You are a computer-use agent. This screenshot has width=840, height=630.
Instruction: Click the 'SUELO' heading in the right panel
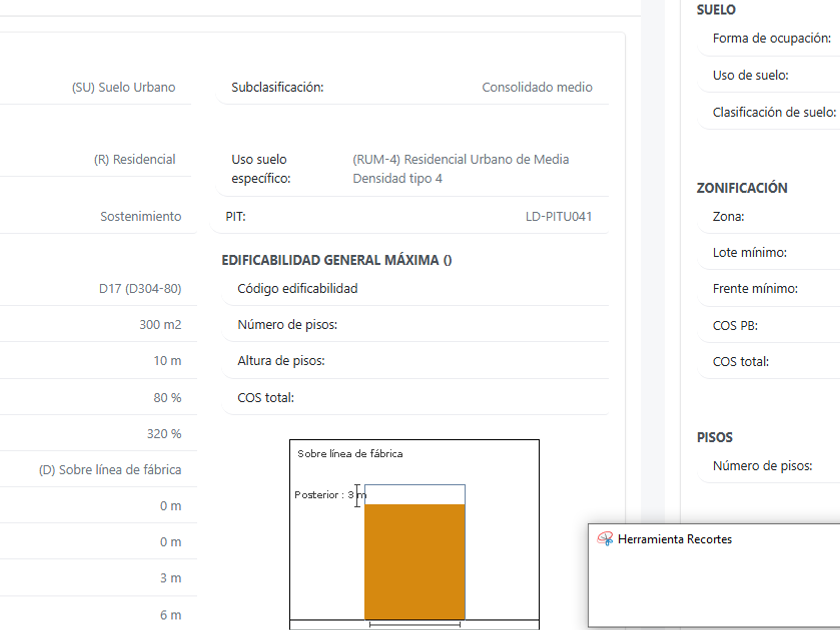coord(716,10)
